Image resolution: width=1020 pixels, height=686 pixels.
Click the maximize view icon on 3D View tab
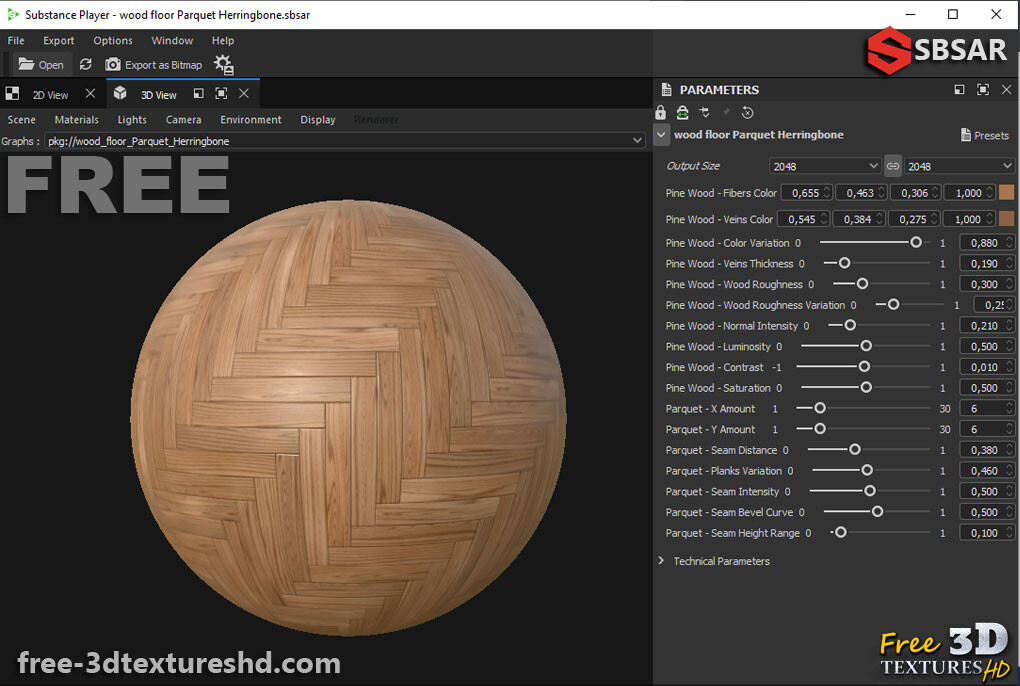[222, 93]
